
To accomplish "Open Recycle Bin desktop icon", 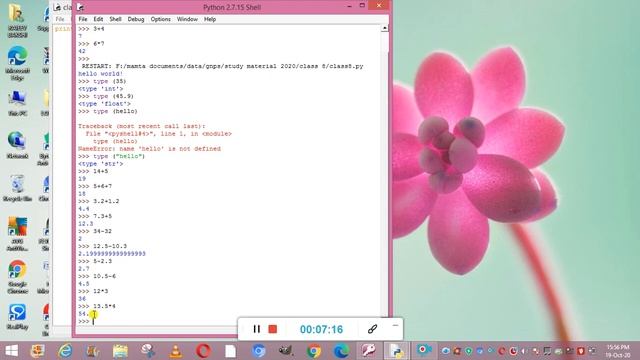I will [17, 188].
